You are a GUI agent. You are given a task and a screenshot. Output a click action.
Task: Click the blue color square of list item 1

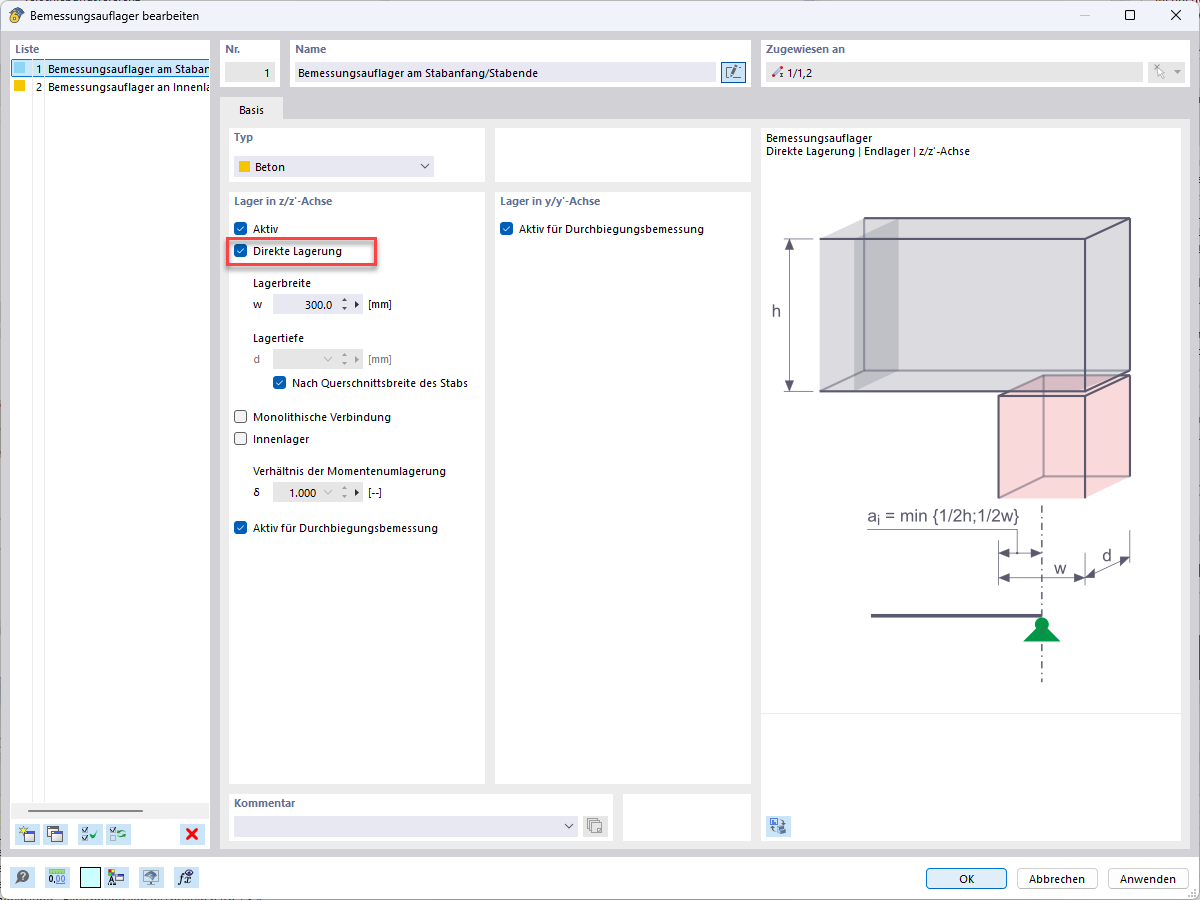pyautogui.click(x=19, y=68)
